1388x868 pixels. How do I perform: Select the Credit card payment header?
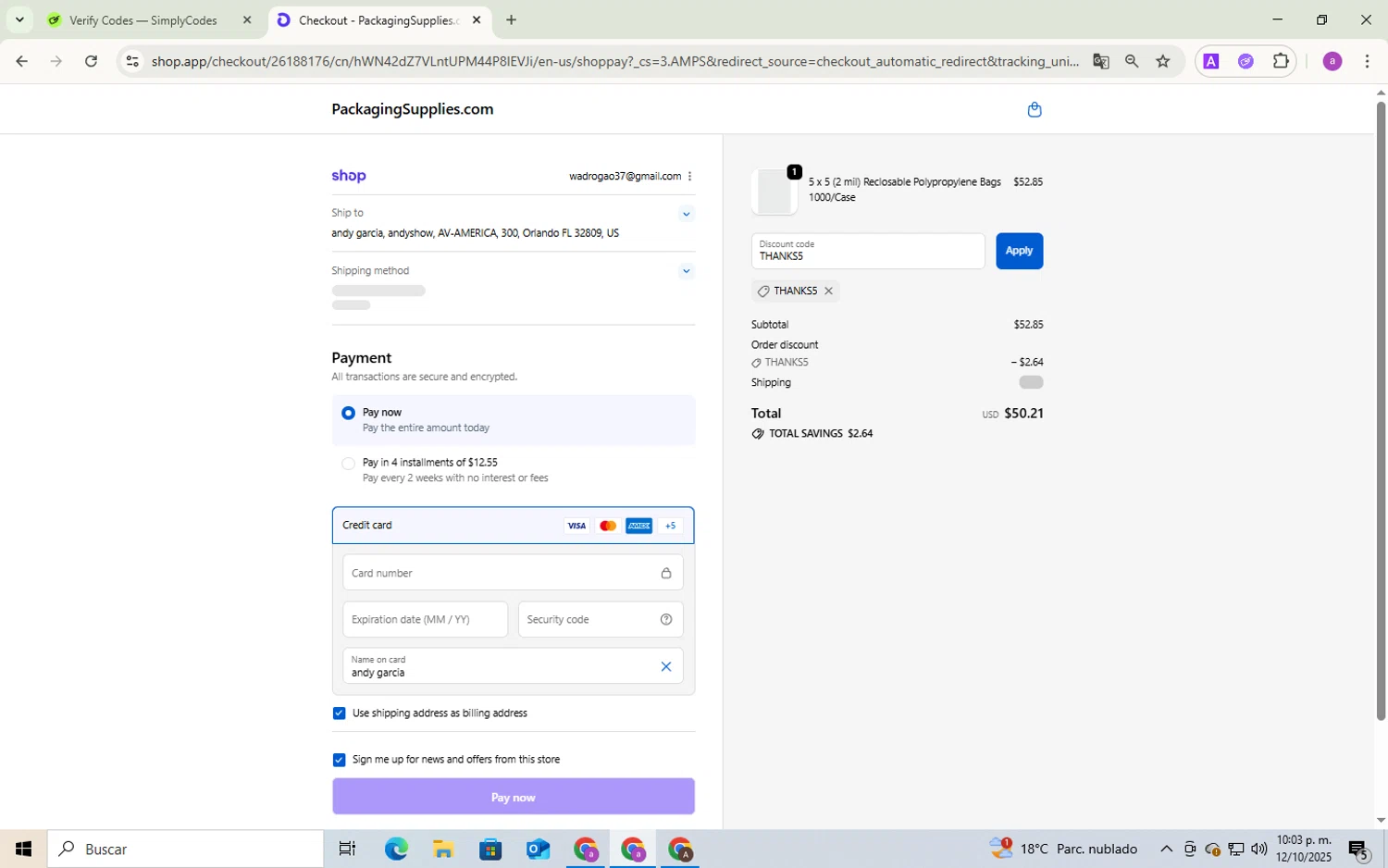pyautogui.click(x=514, y=526)
